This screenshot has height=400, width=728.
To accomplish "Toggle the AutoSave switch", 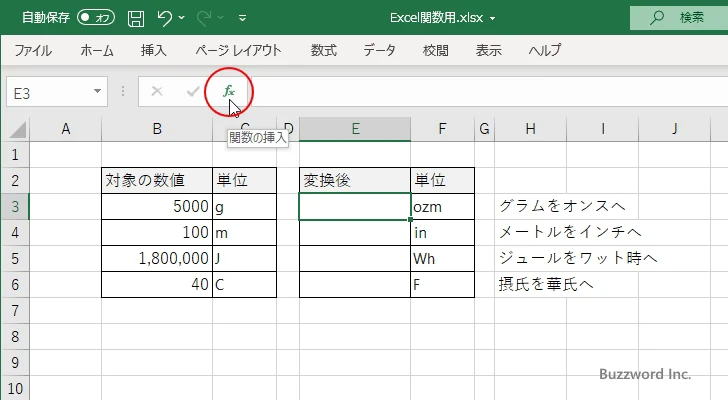I will point(96,18).
